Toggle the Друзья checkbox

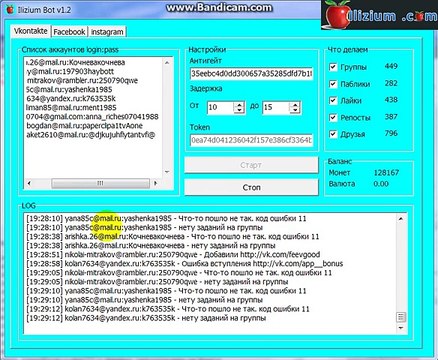pos(333,134)
